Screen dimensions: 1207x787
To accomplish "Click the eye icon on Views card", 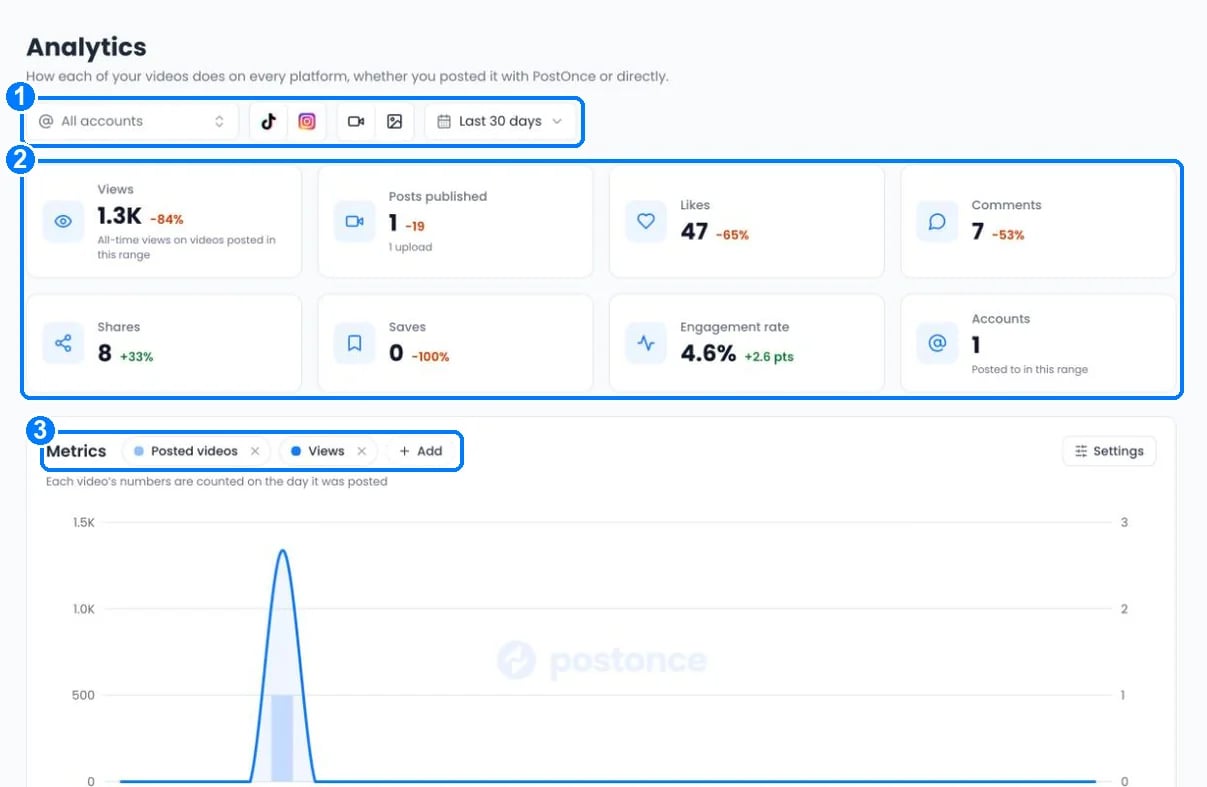I will coord(64,222).
